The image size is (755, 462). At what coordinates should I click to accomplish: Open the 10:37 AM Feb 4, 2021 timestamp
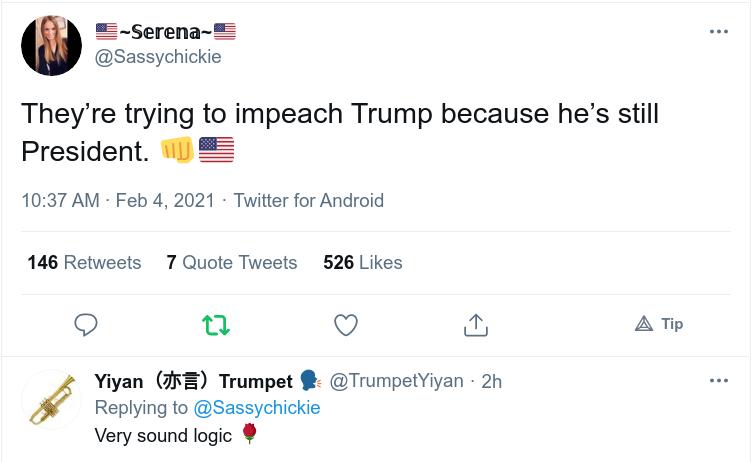click(118, 200)
